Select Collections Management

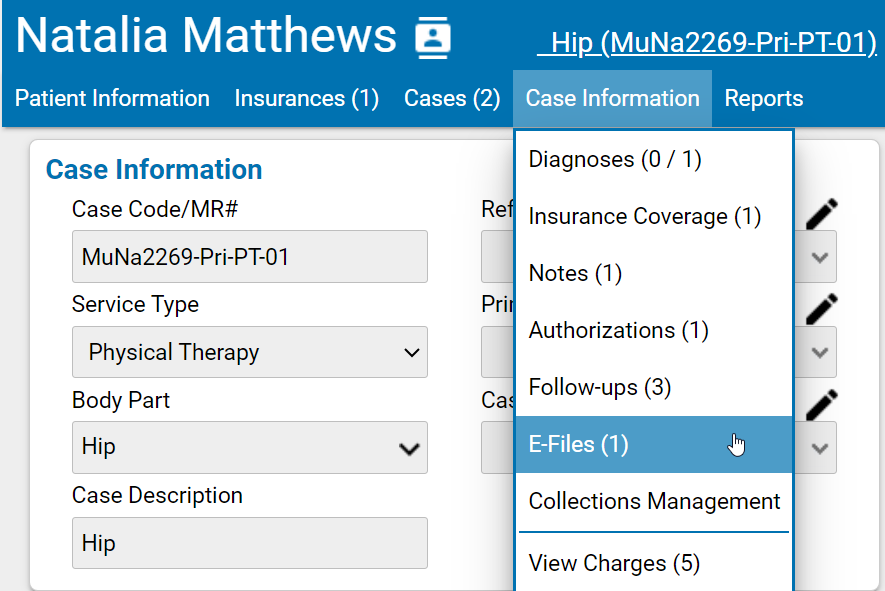click(653, 501)
